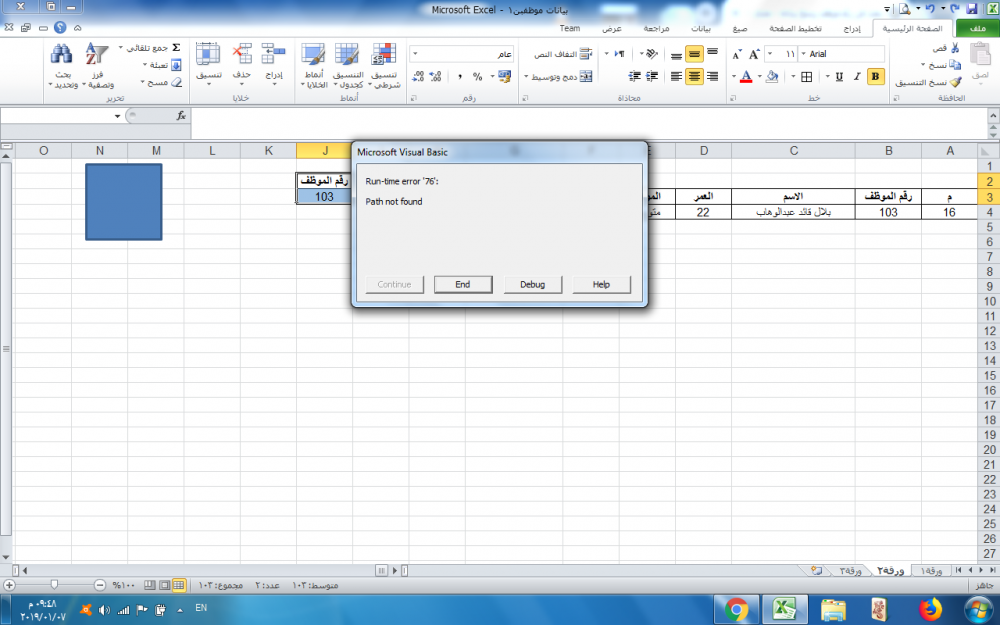Toggle underline formatting

tap(839, 76)
